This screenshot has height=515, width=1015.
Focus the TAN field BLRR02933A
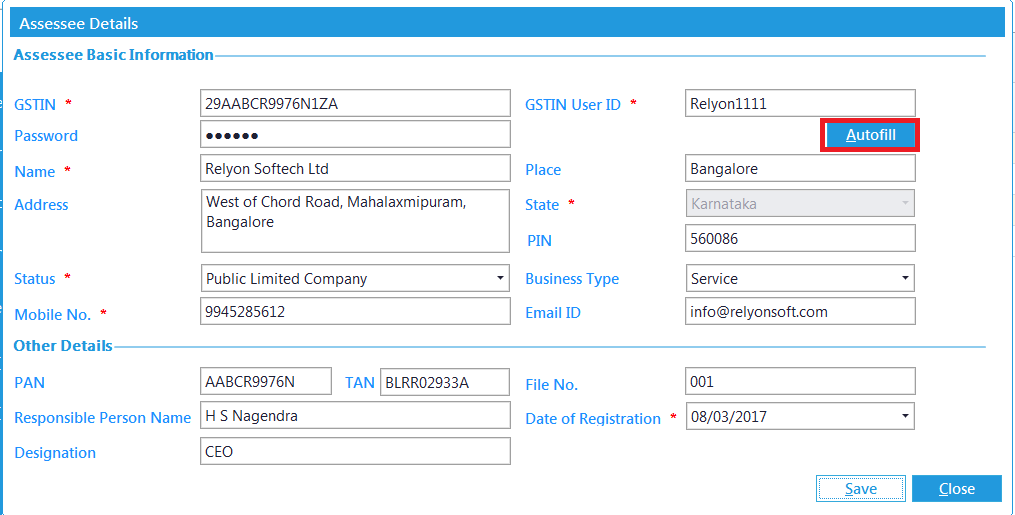(445, 382)
